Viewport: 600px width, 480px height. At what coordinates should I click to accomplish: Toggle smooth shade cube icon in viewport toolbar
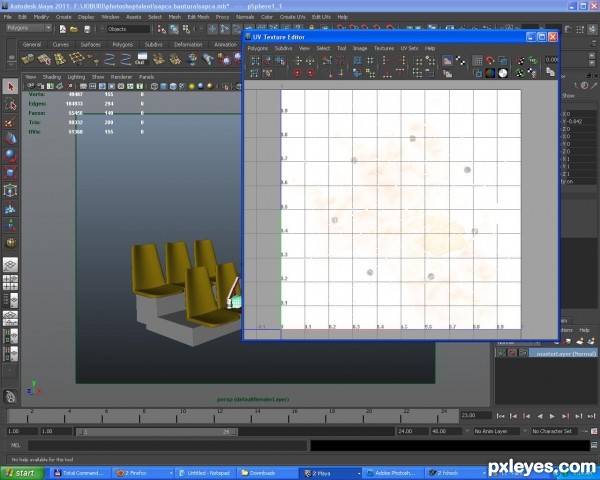tap(163, 87)
